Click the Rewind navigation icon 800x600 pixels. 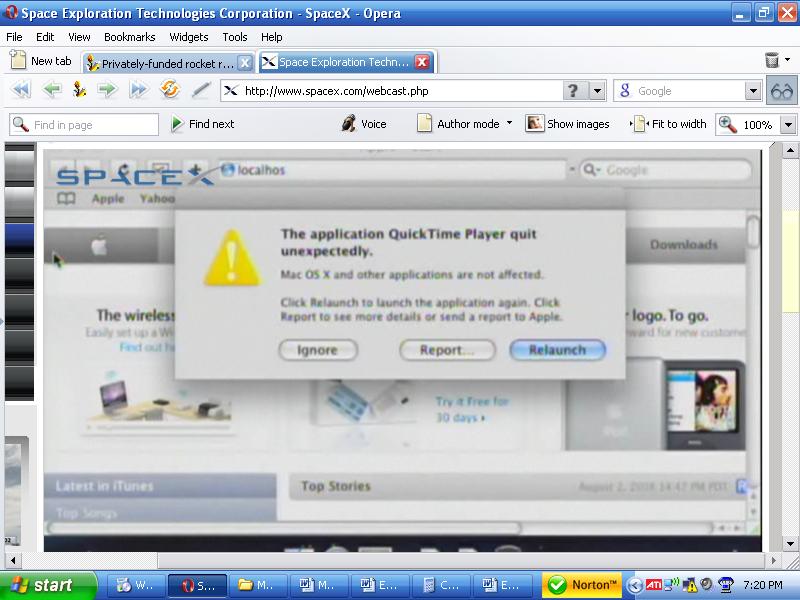click(20, 90)
